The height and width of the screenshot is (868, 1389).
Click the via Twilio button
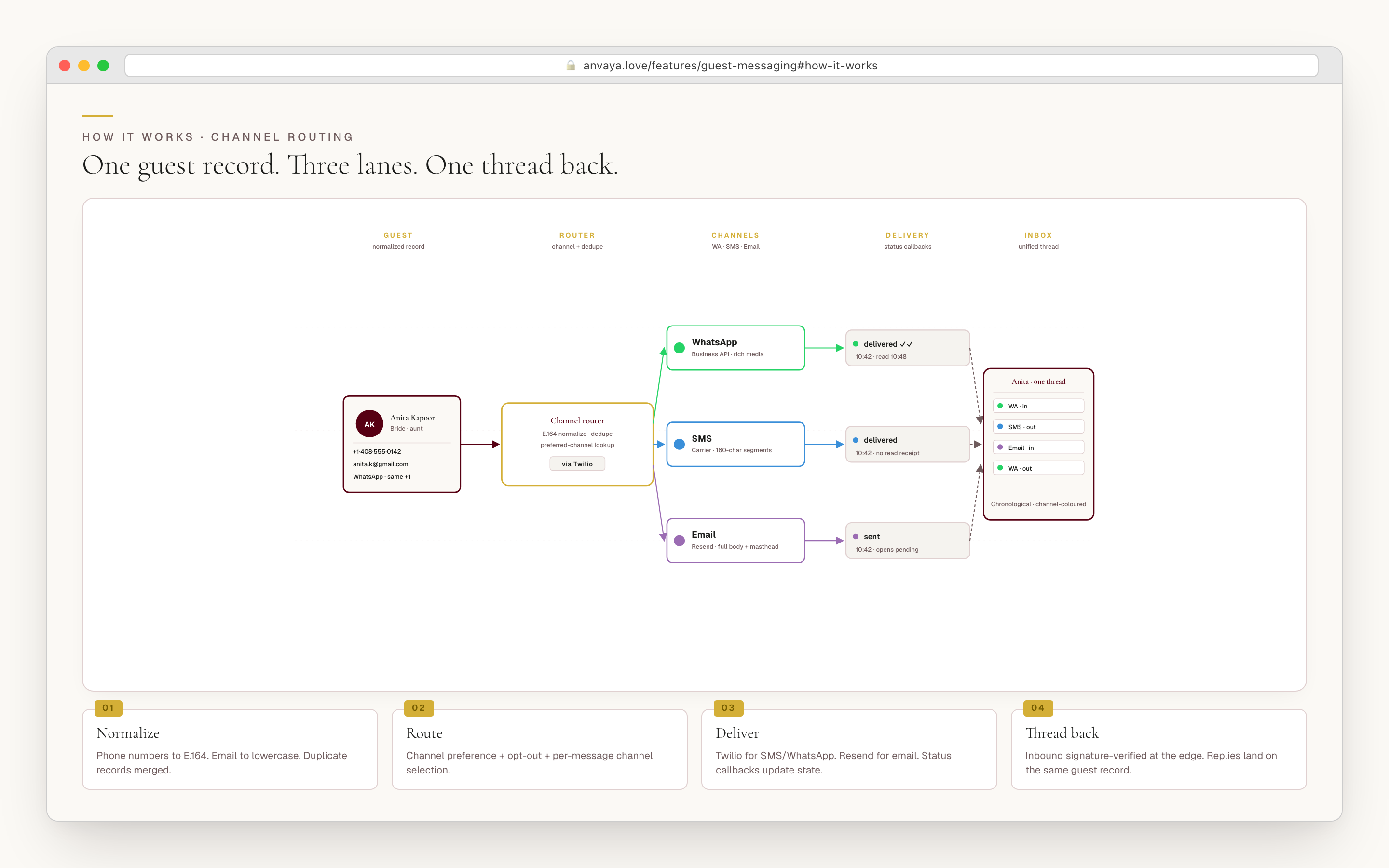point(577,464)
